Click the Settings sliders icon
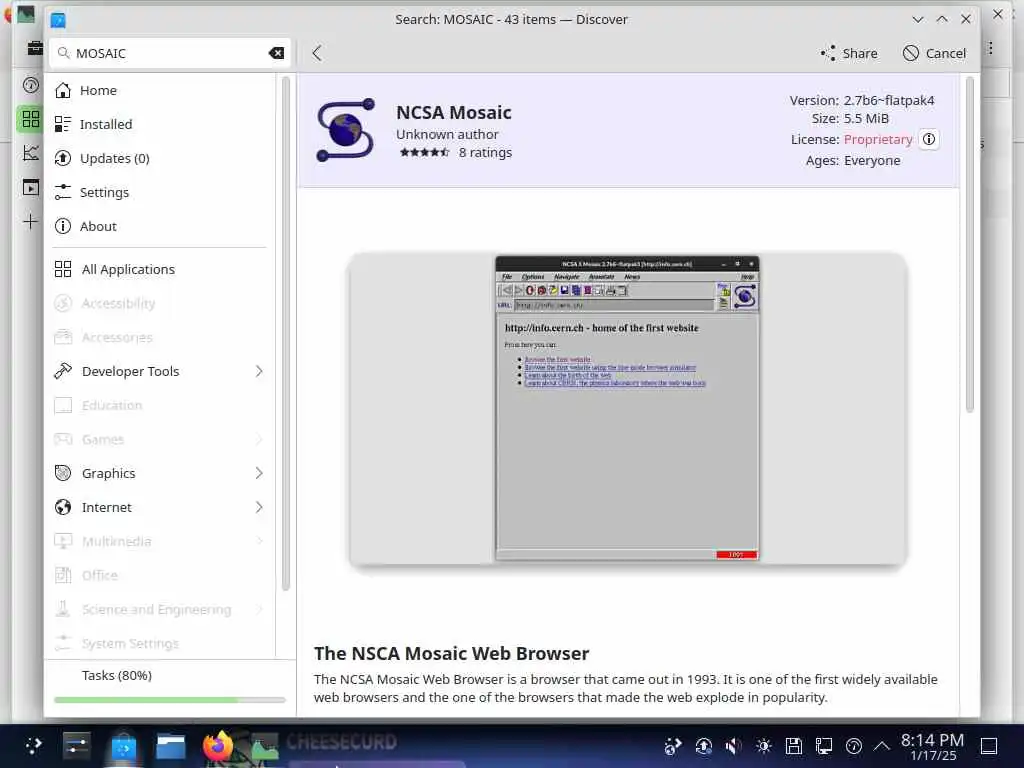Image resolution: width=1024 pixels, height=768 pixels. coord(63,192)
